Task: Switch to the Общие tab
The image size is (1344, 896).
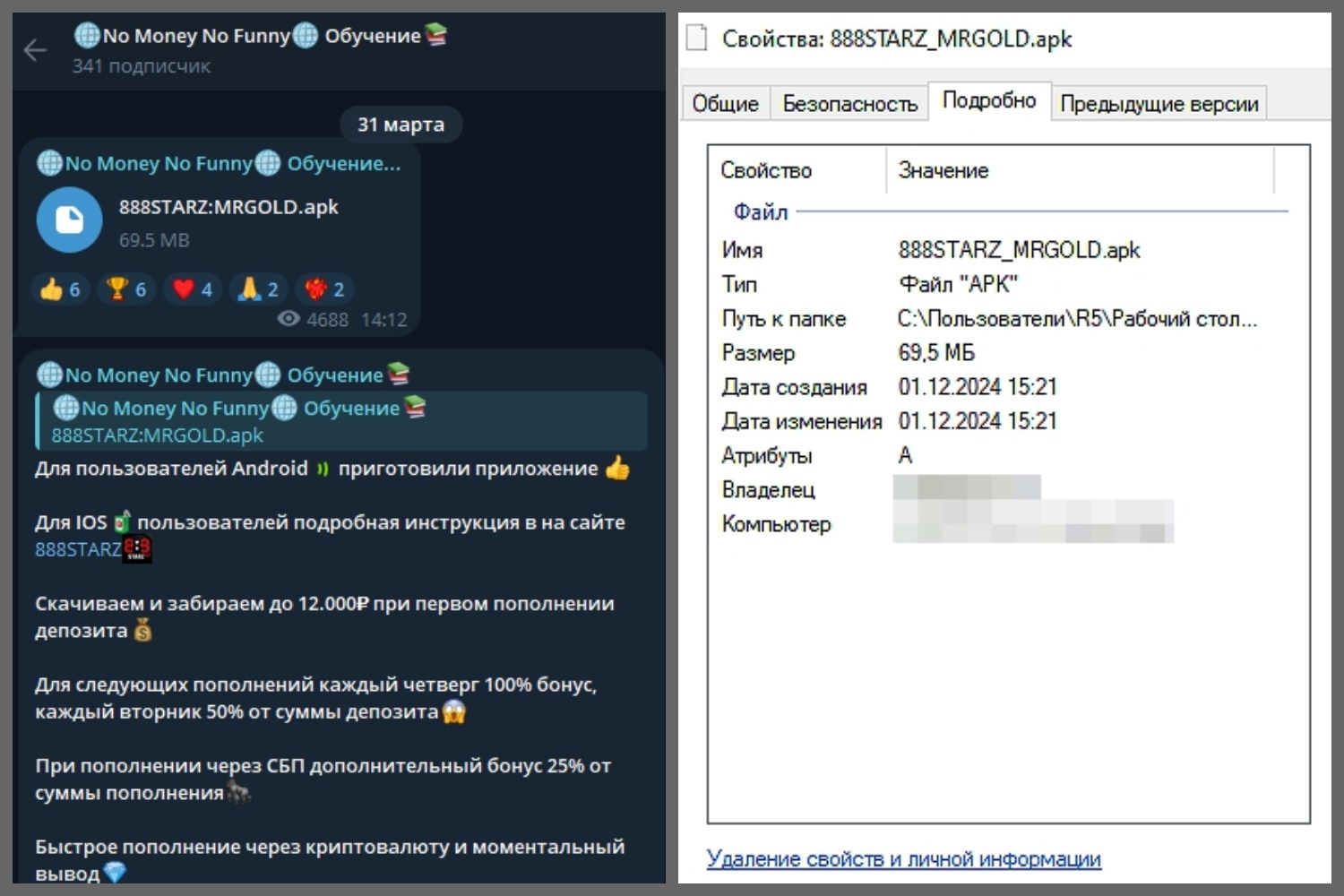Action: [725, 104]
